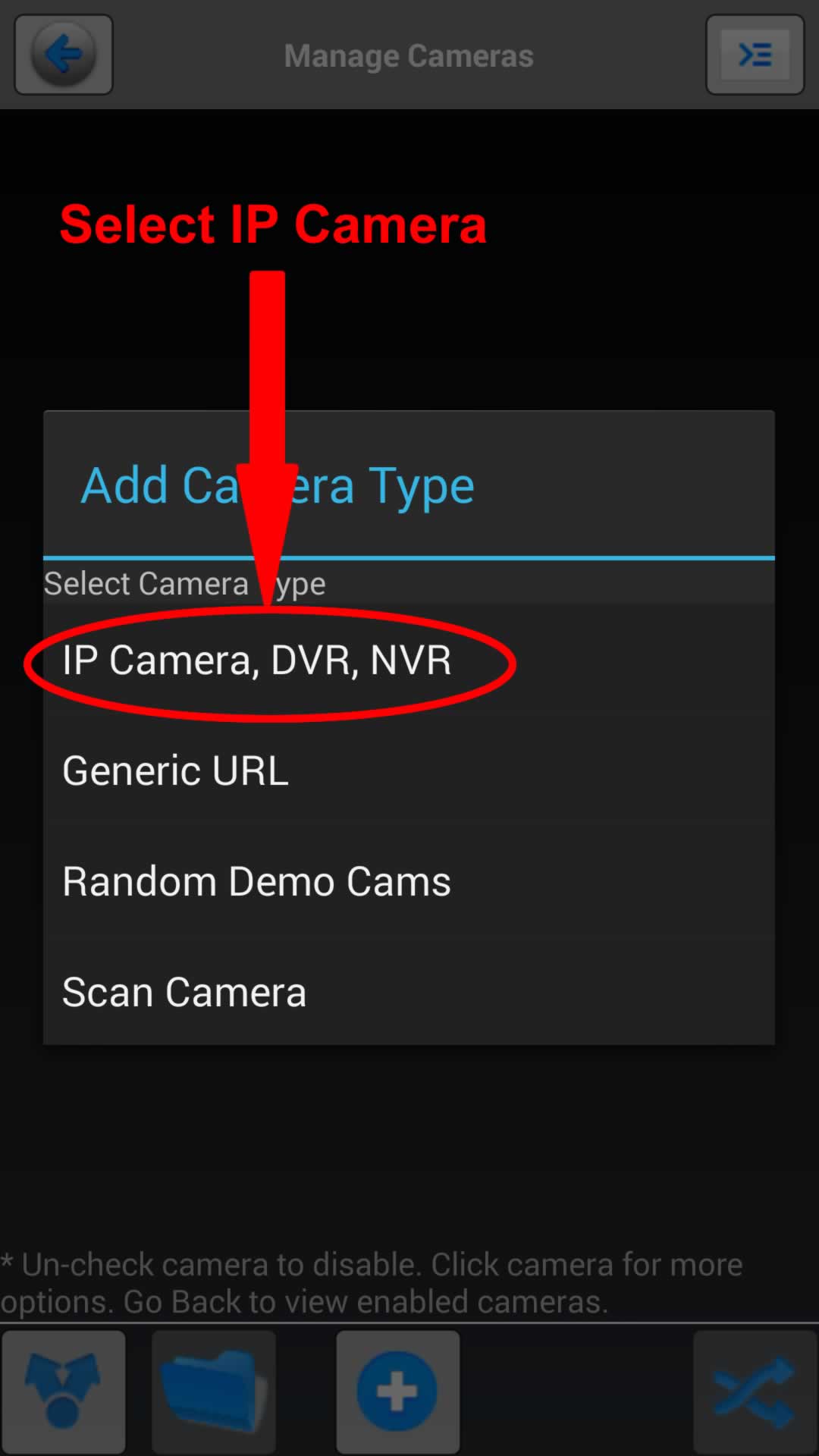Tap the blue plus add-camera icon
Image resolution: width=819 pixels, height=1456 pixels.
click(x=397, y=1392)
